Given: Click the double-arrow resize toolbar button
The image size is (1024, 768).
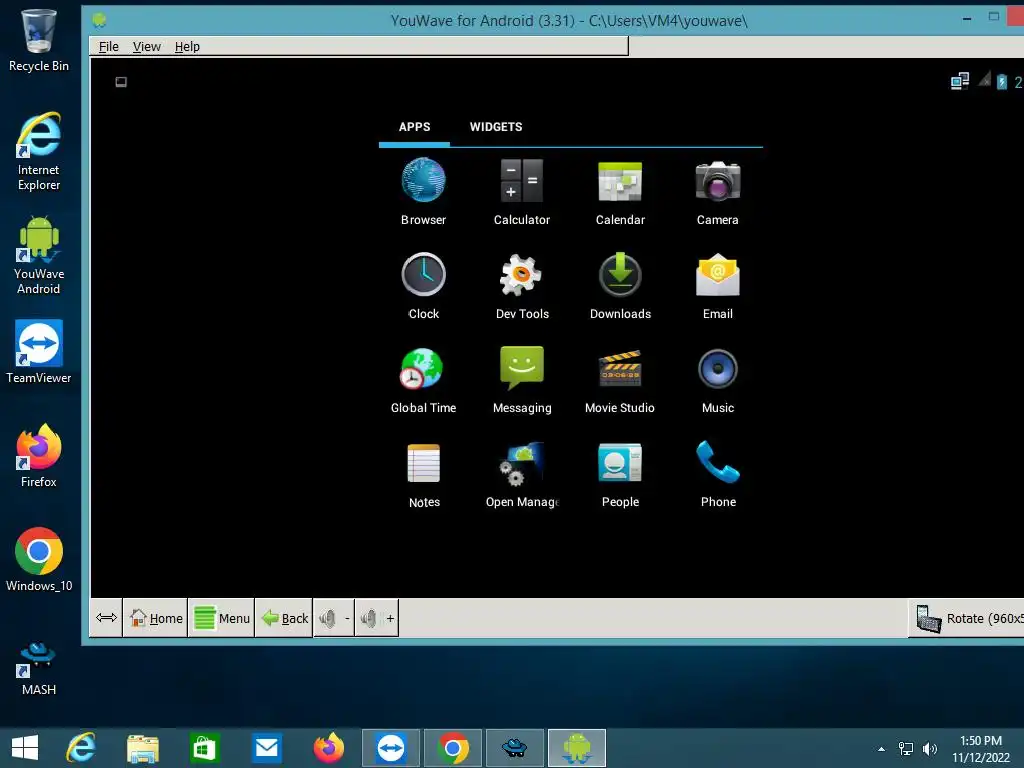Looking at the screenshot, I should (106, 618).
